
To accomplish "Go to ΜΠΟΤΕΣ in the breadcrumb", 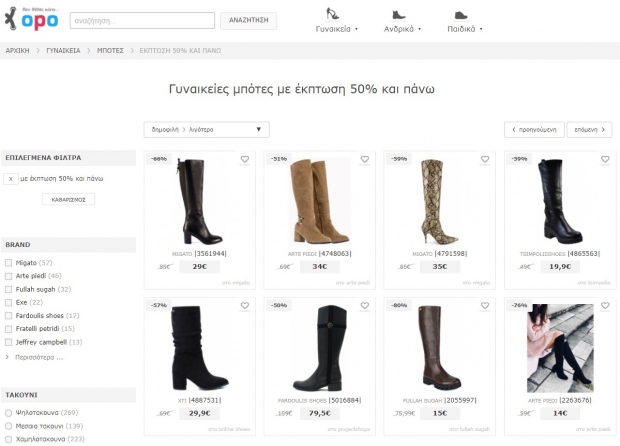I will click(x=110, y=51).
